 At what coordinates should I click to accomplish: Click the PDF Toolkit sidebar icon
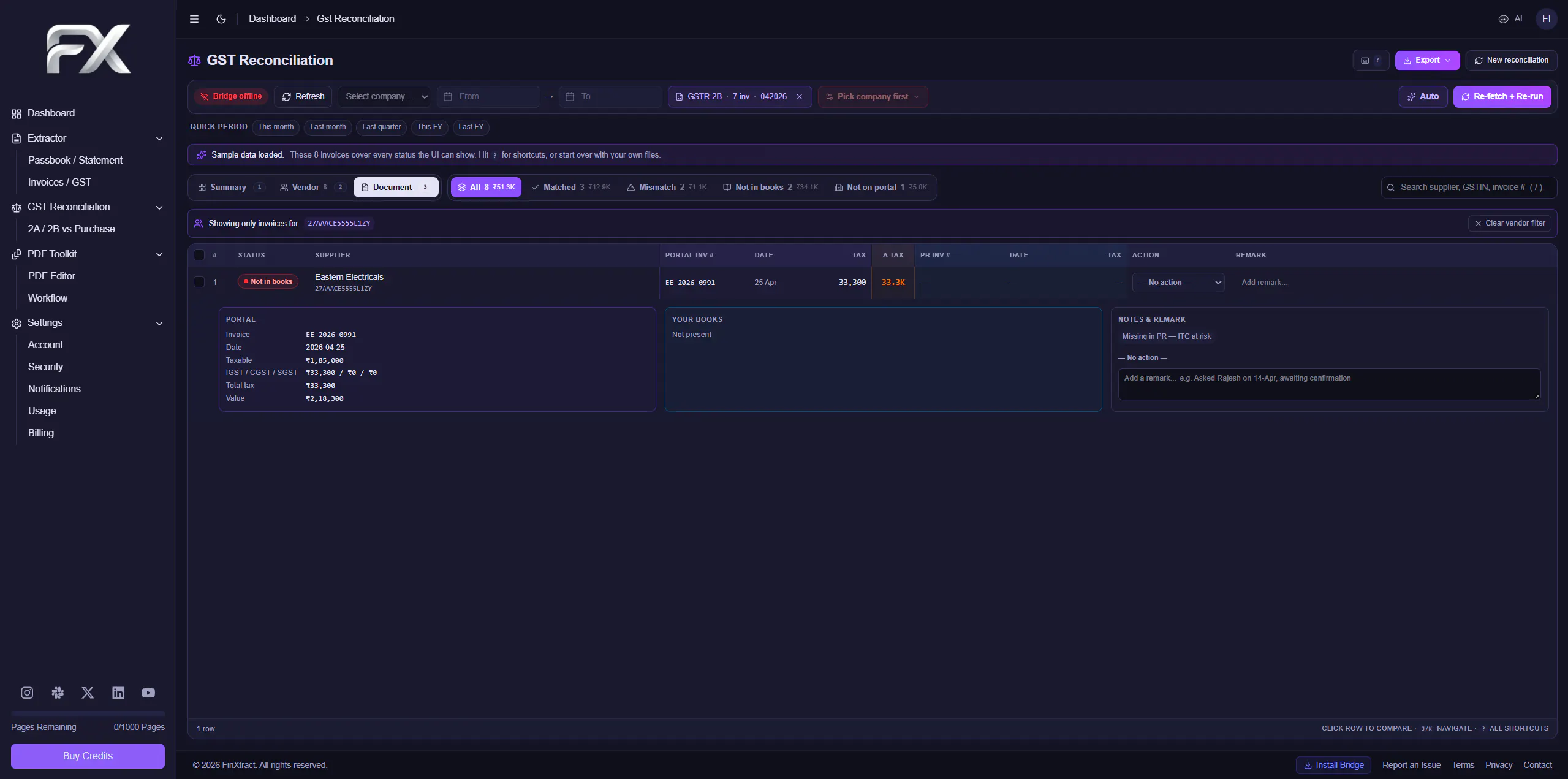tap(17, 254)
